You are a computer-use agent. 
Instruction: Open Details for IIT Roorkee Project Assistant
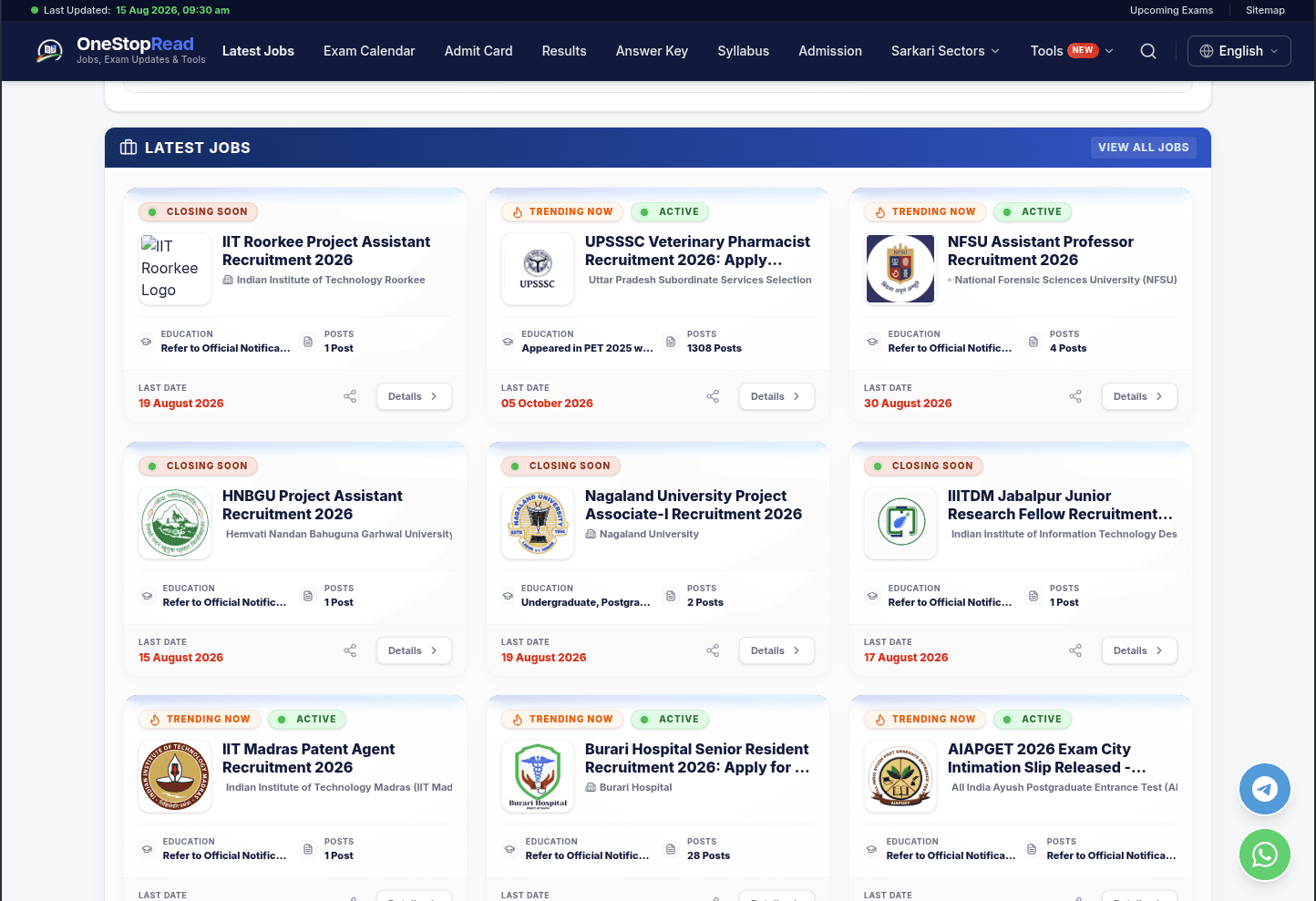[414, 396]
